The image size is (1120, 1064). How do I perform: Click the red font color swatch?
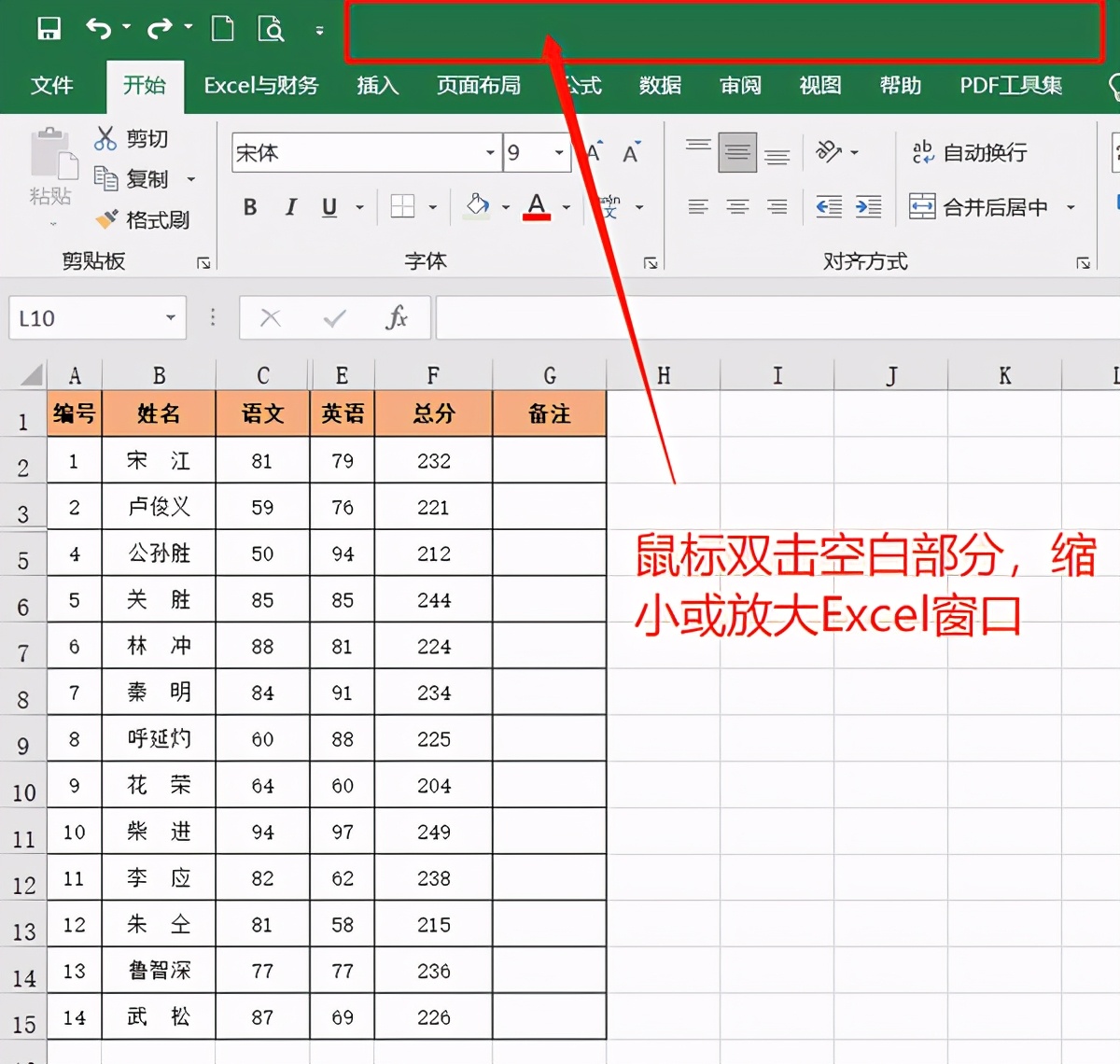point(536,217)
